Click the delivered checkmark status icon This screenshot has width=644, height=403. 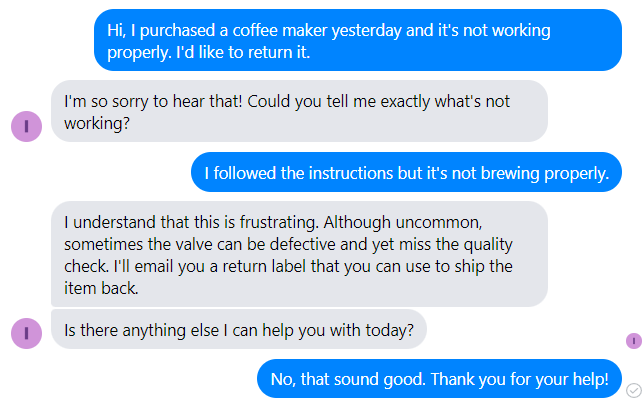[x=633, y=389]
